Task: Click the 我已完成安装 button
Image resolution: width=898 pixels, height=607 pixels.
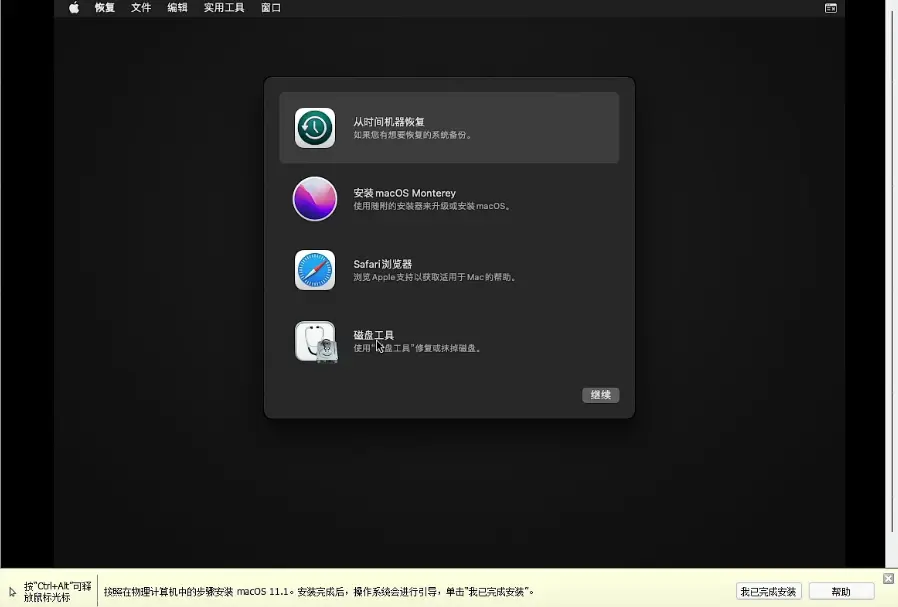Action: pyautogui.click(x=768, y=592)
